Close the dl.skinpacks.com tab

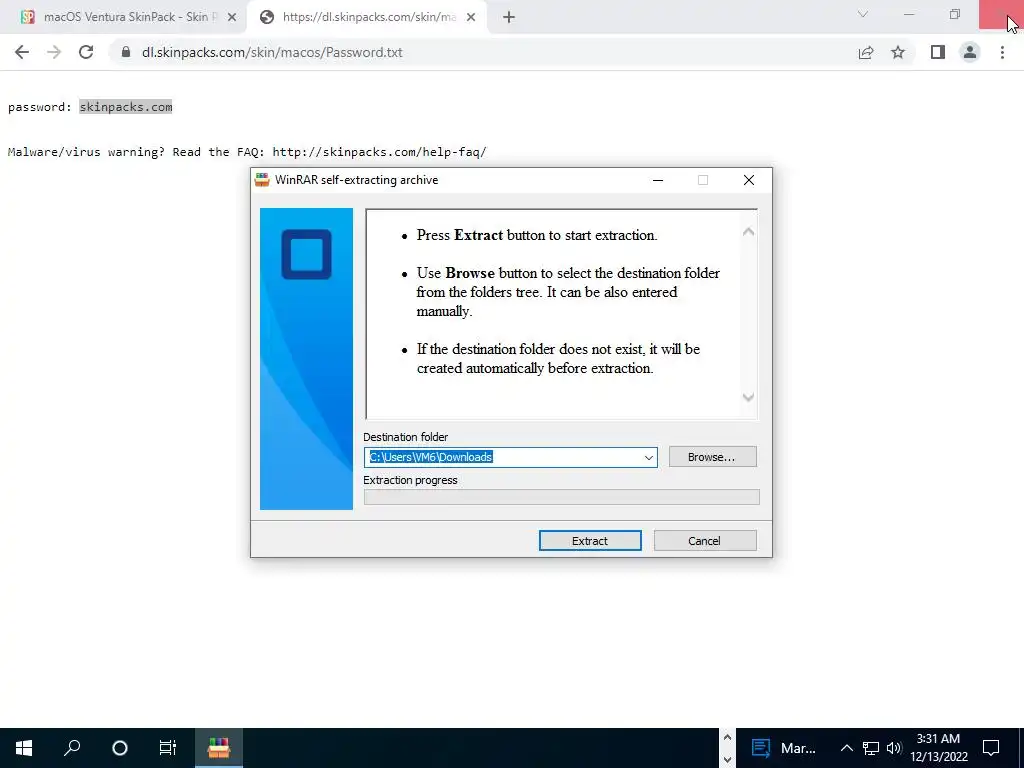coord(471,18)
